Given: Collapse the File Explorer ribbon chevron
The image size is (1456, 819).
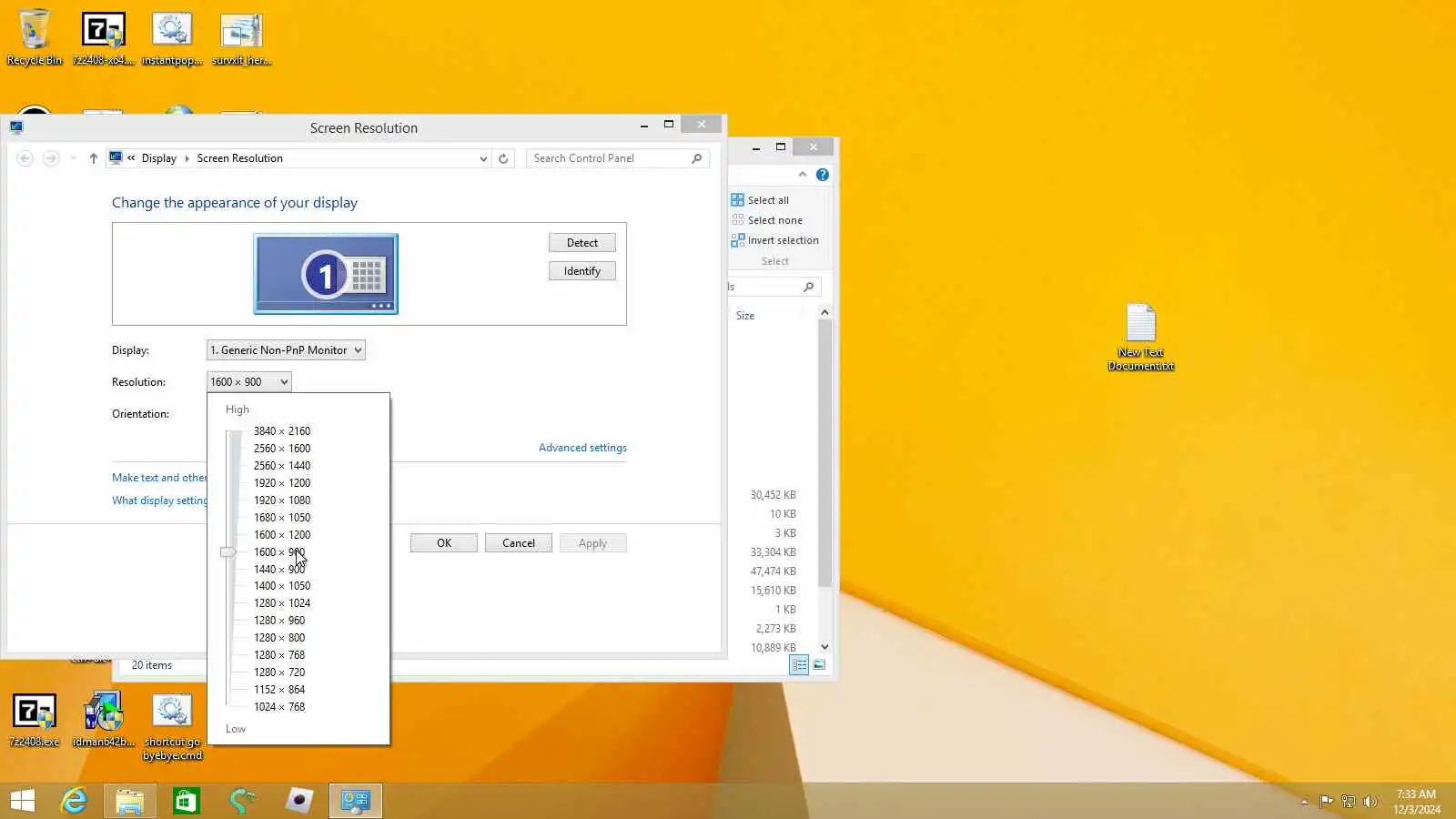Looking at the screenshot, I should click(803, 175).
